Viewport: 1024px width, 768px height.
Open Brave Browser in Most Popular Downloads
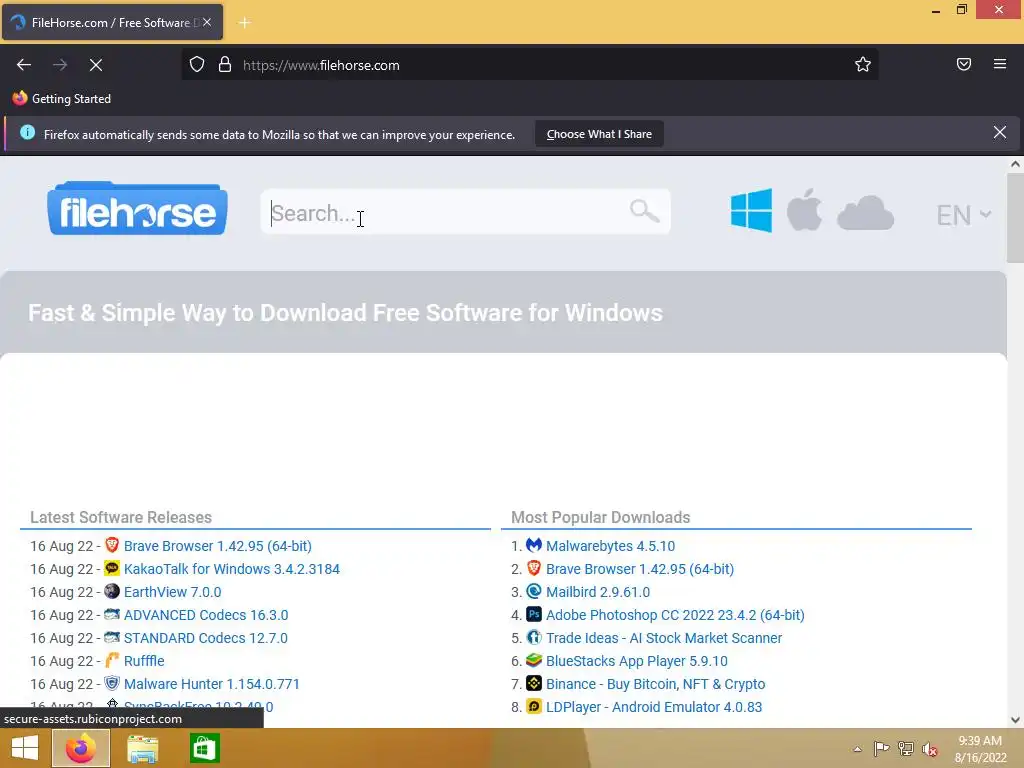click(639, 569)
